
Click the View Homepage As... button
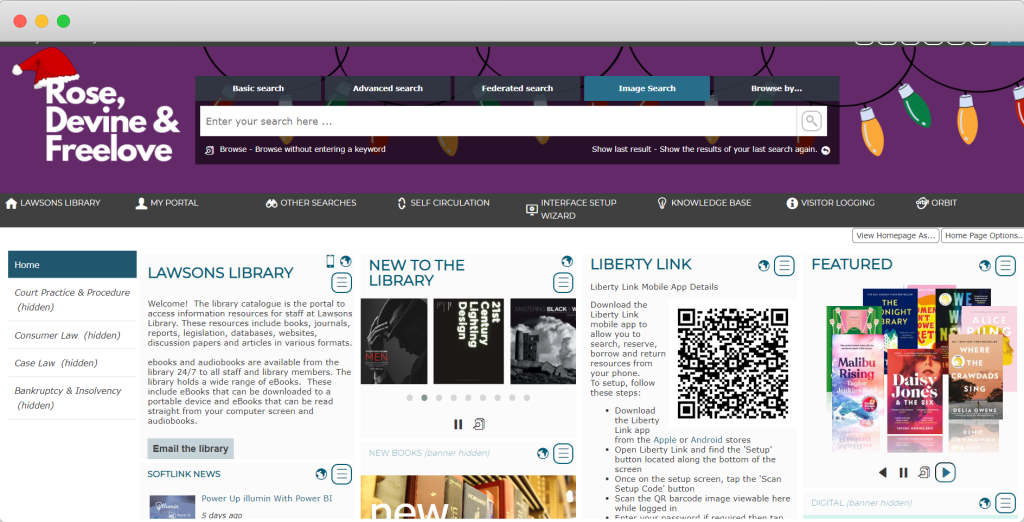tap(895, 235)
